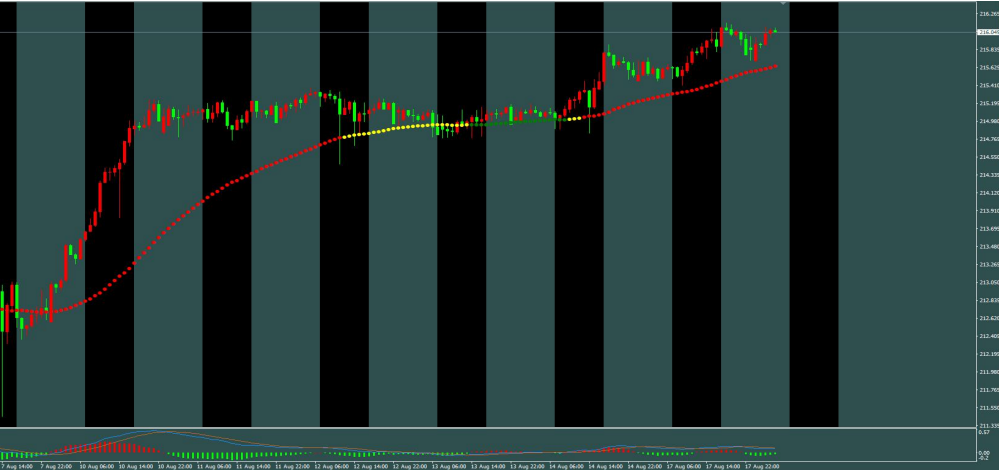Click the chart shift triangle marker at top
999x470 pixels.
tap(784, 3)
